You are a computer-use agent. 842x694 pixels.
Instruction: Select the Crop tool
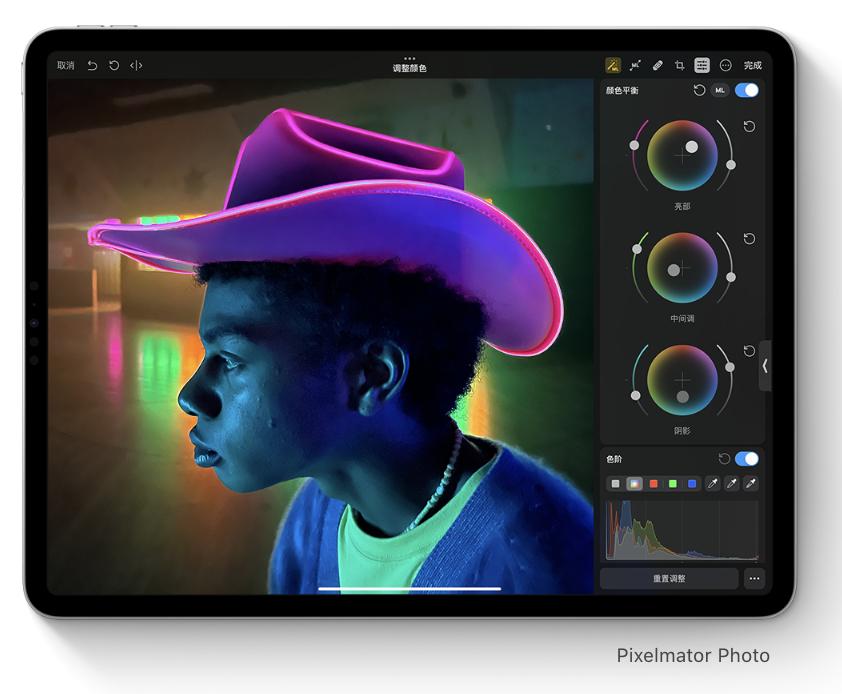coord(680,64)
